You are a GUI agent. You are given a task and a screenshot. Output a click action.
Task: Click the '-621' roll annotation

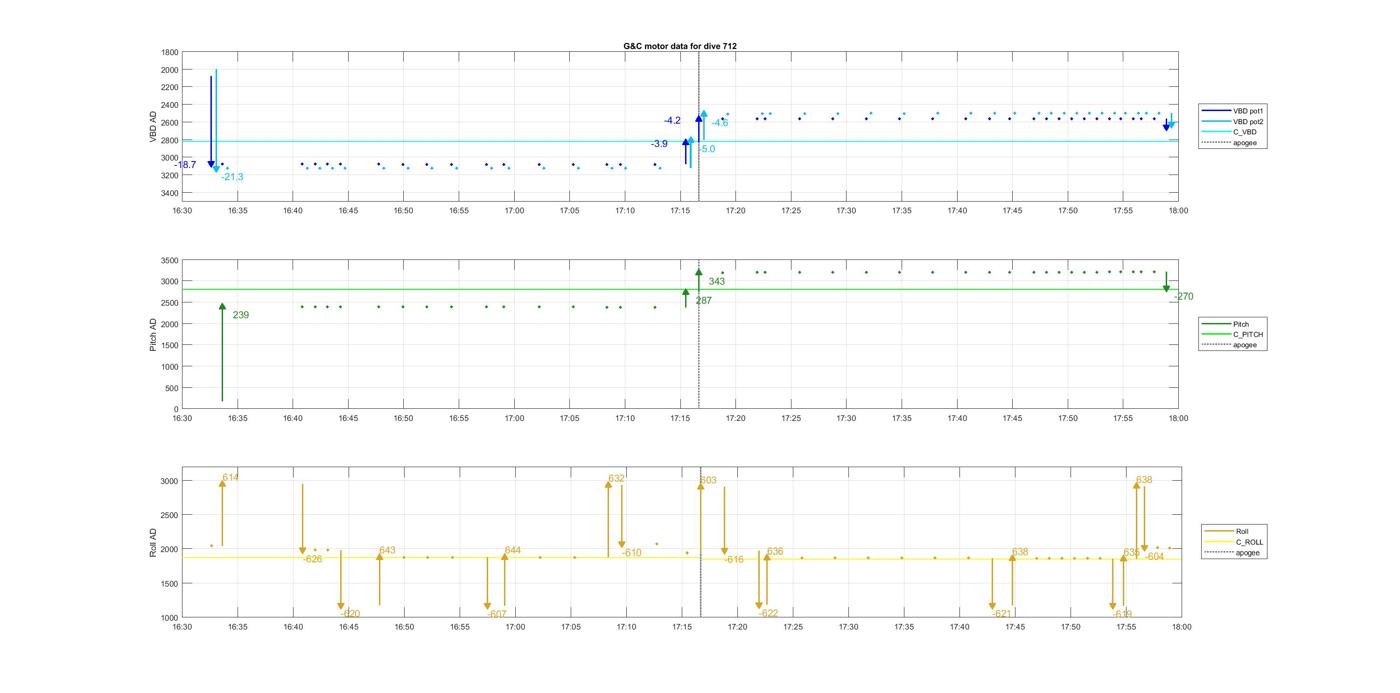1002,614
